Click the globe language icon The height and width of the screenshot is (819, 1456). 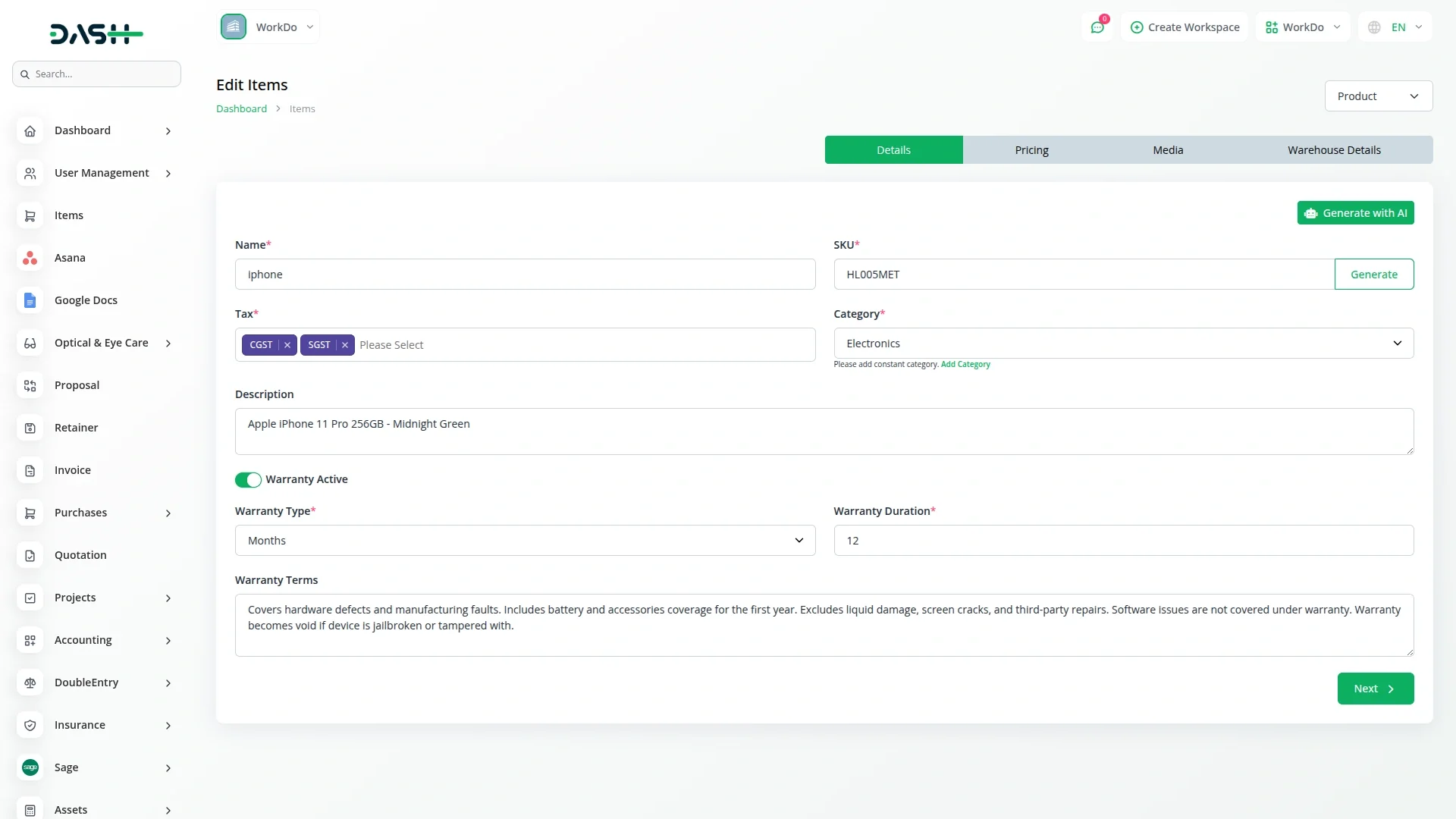click(1374, 27)
